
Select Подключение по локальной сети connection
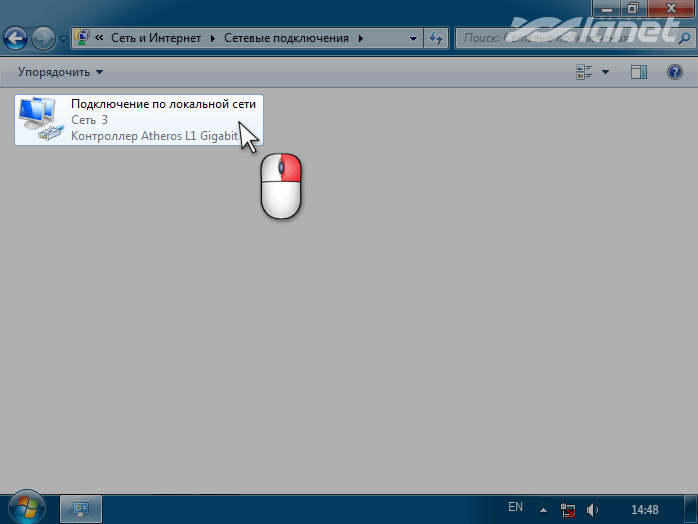(139, 119)
